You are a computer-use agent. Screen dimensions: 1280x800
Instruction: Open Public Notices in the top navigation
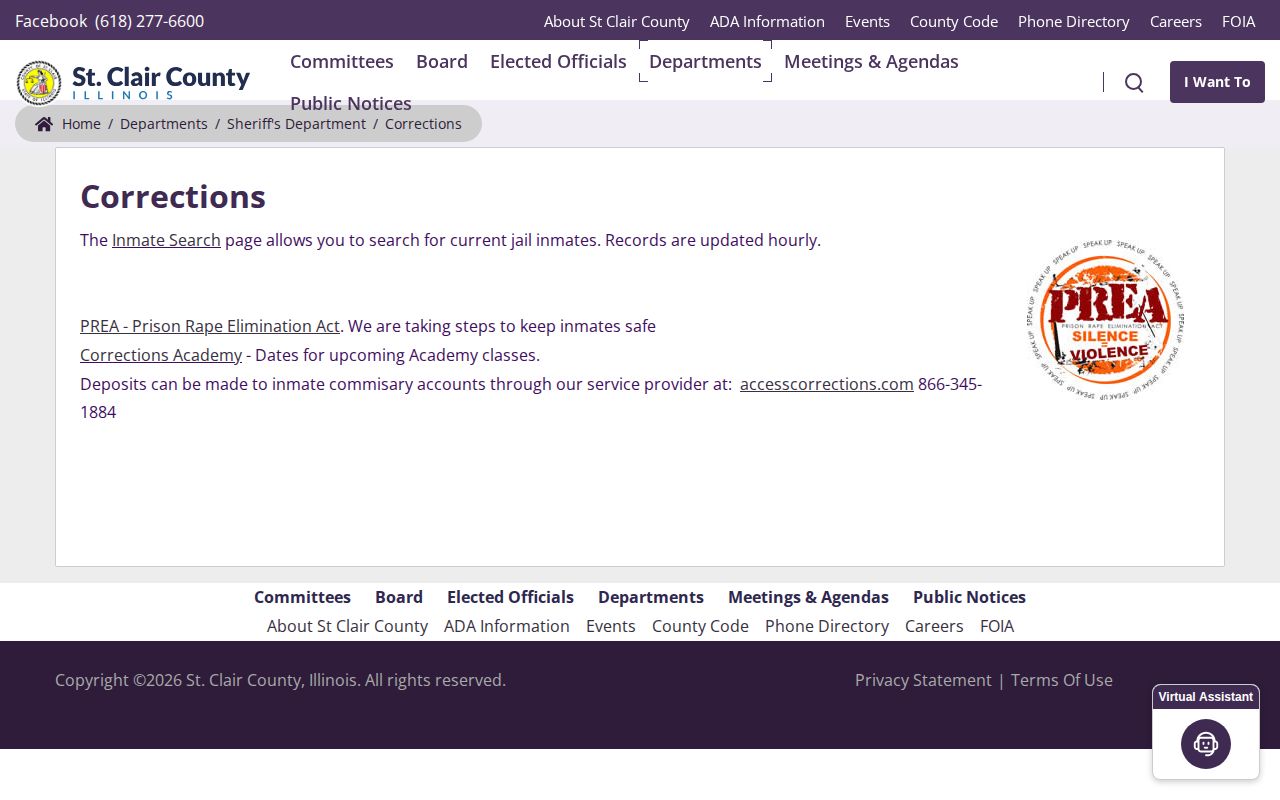coord(351,103)
